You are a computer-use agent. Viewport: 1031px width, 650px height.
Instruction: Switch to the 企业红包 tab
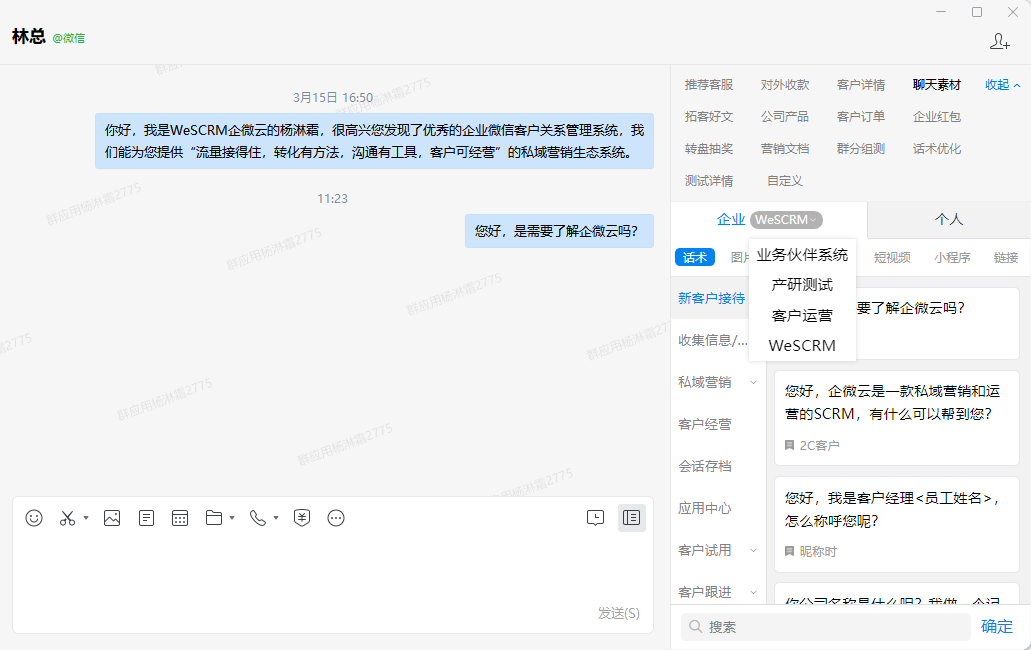[937, 116]
